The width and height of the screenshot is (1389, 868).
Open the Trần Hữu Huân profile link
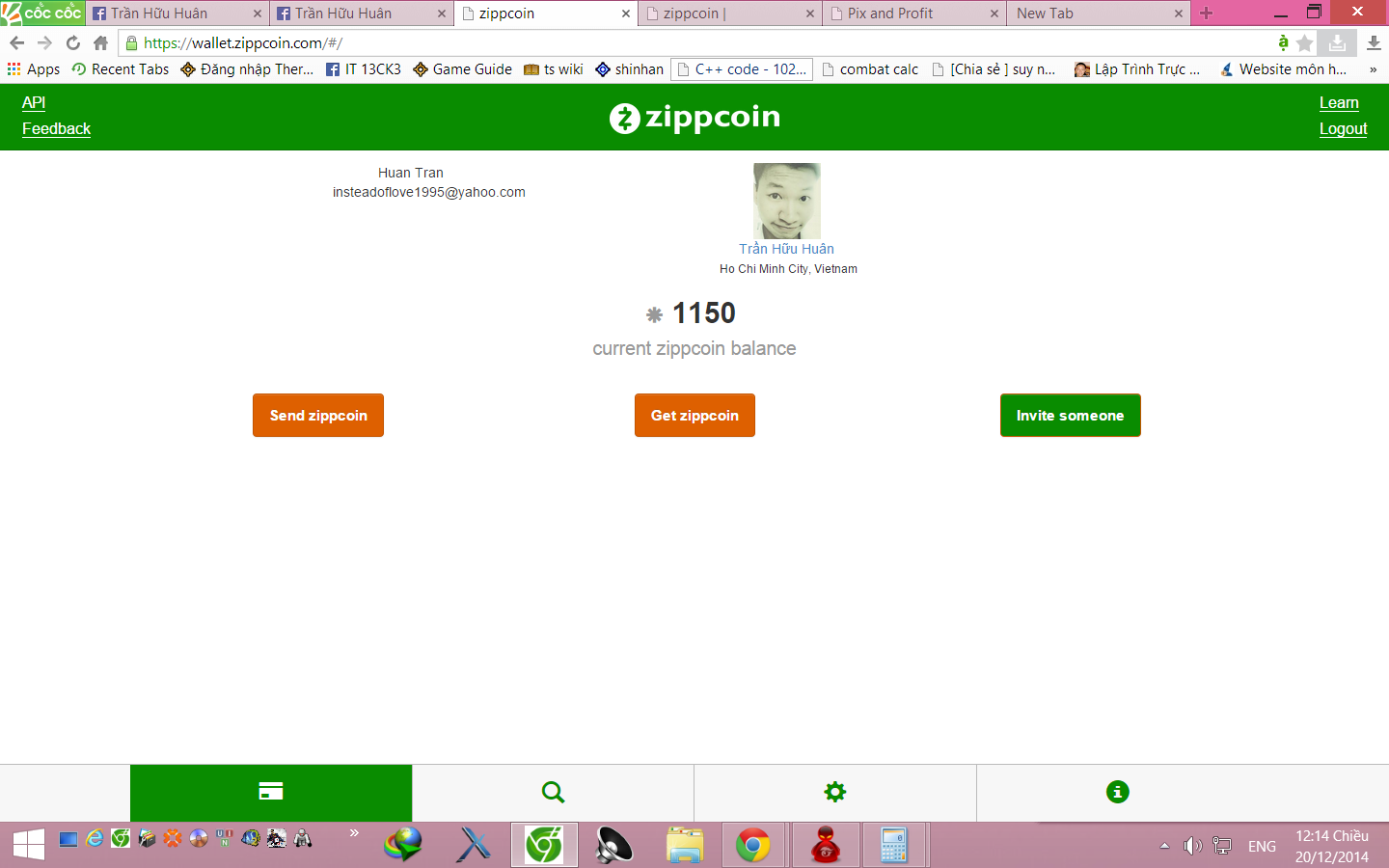[x=786, y=249]
